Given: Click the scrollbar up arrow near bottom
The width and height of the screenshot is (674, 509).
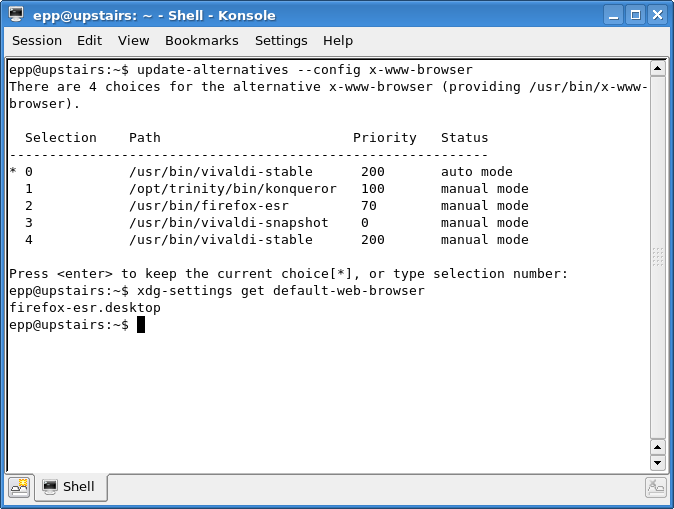Looking at the screenshot, I should click(x=657, y=448).
